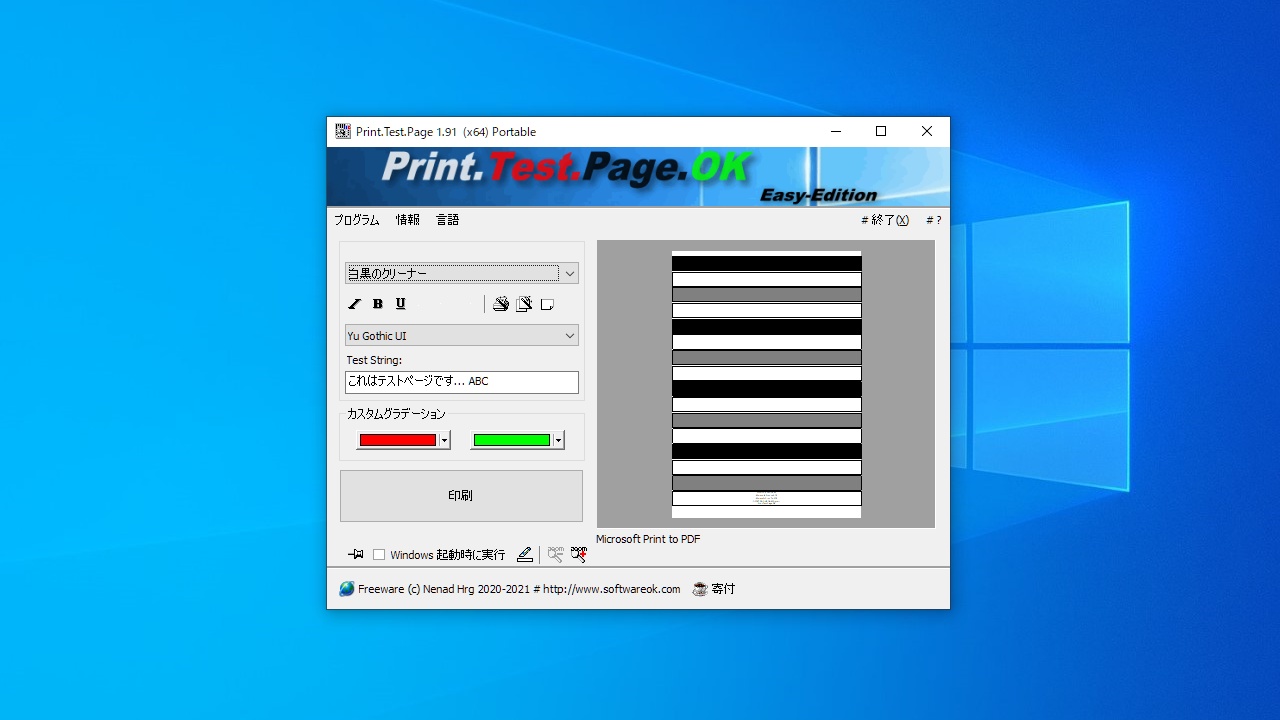The height and width of the screenshot is (720, 1280).
Task: Enable the 'Windows 起動時に実行' checkbox
Action: (x=379, y=555)
